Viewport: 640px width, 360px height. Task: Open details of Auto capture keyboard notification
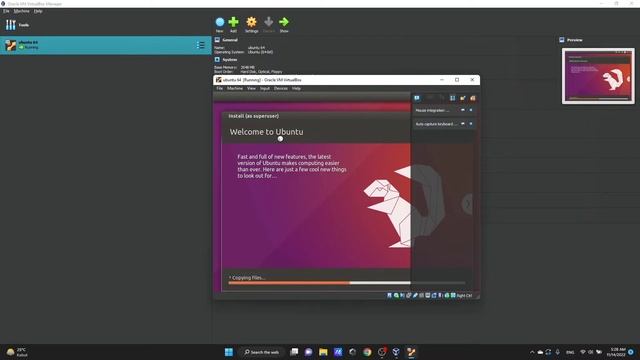(x=463, y=124)
